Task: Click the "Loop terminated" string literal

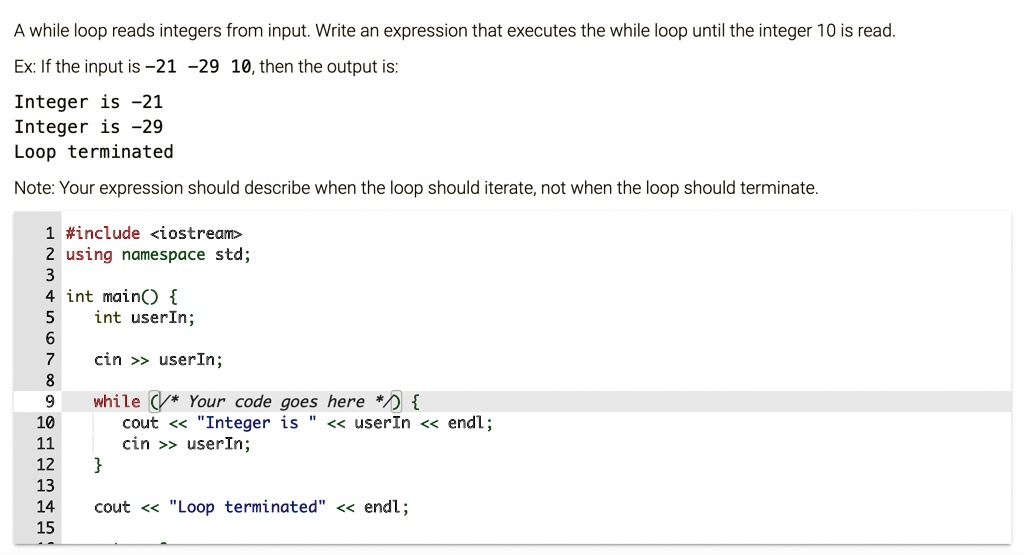Action: pyautogui.click(x=247, y=507)
